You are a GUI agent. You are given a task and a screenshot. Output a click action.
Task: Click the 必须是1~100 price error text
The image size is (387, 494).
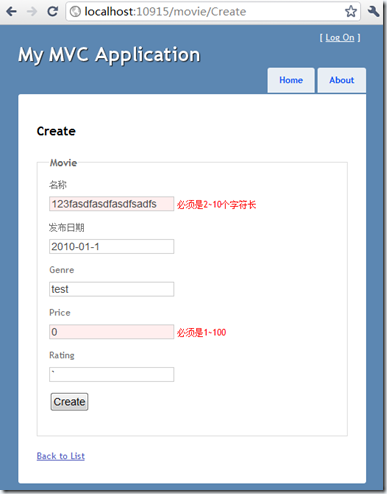(x=201, y=332)
